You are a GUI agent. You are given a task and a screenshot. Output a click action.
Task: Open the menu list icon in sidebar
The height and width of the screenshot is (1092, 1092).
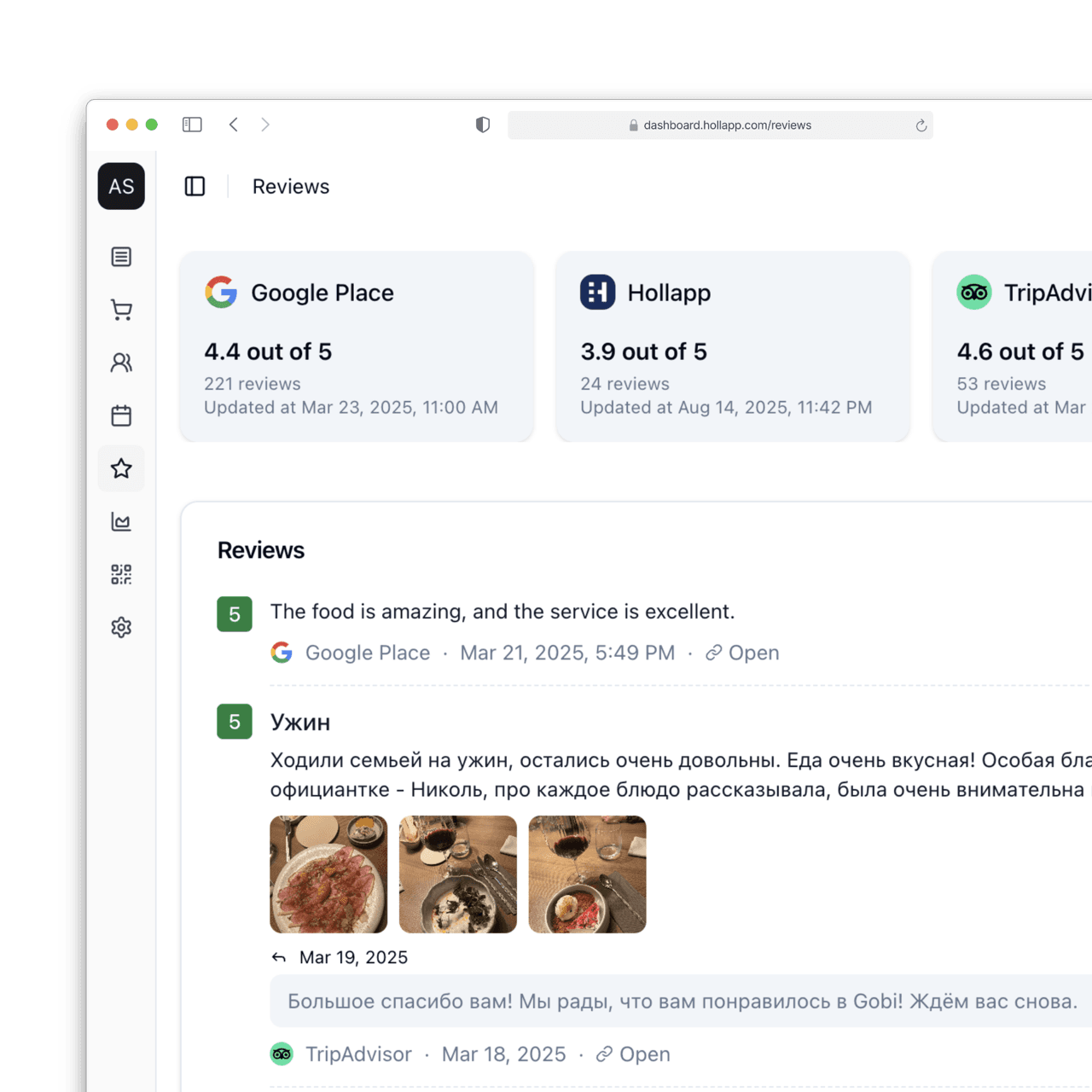pos(121,257)
